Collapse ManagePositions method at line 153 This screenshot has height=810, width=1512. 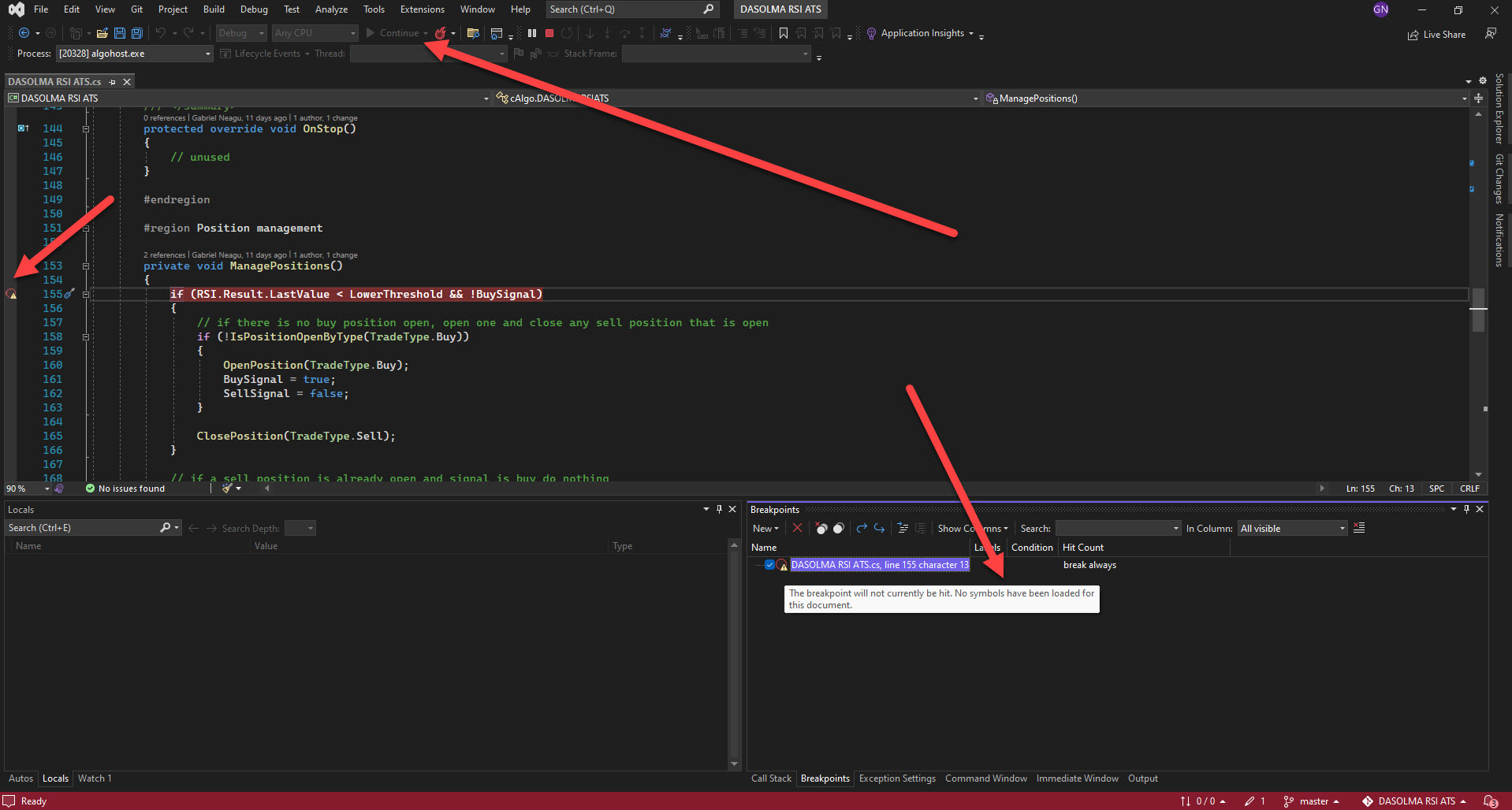[x=86, y=266]
